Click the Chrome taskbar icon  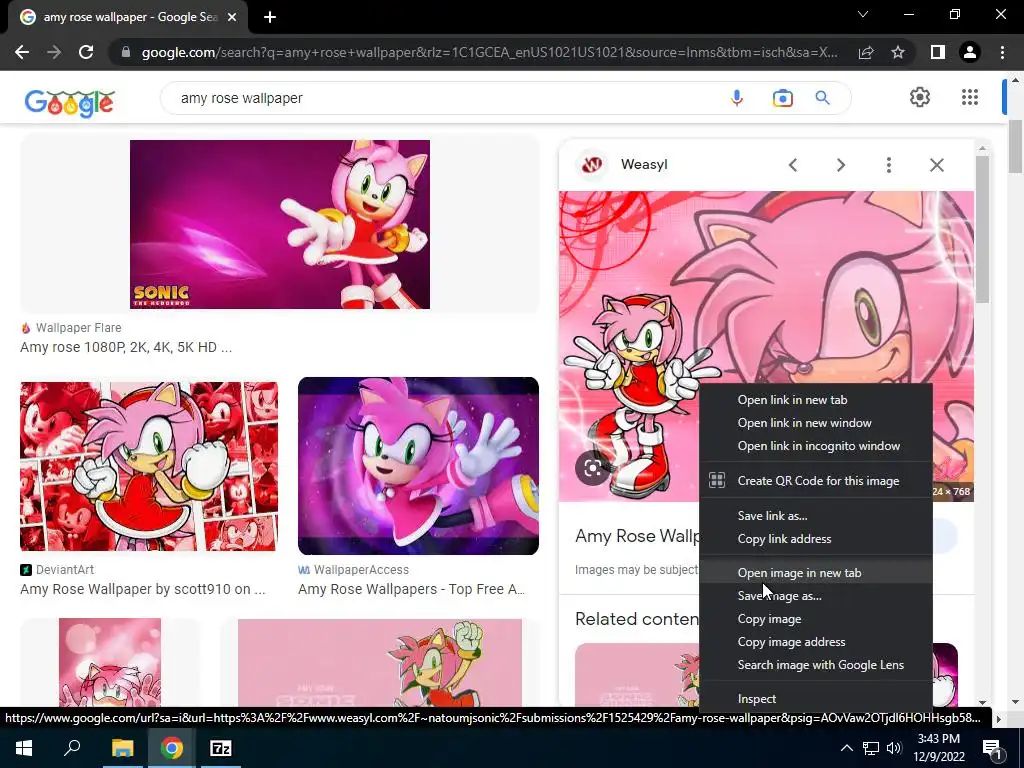(x=171, y=748)
